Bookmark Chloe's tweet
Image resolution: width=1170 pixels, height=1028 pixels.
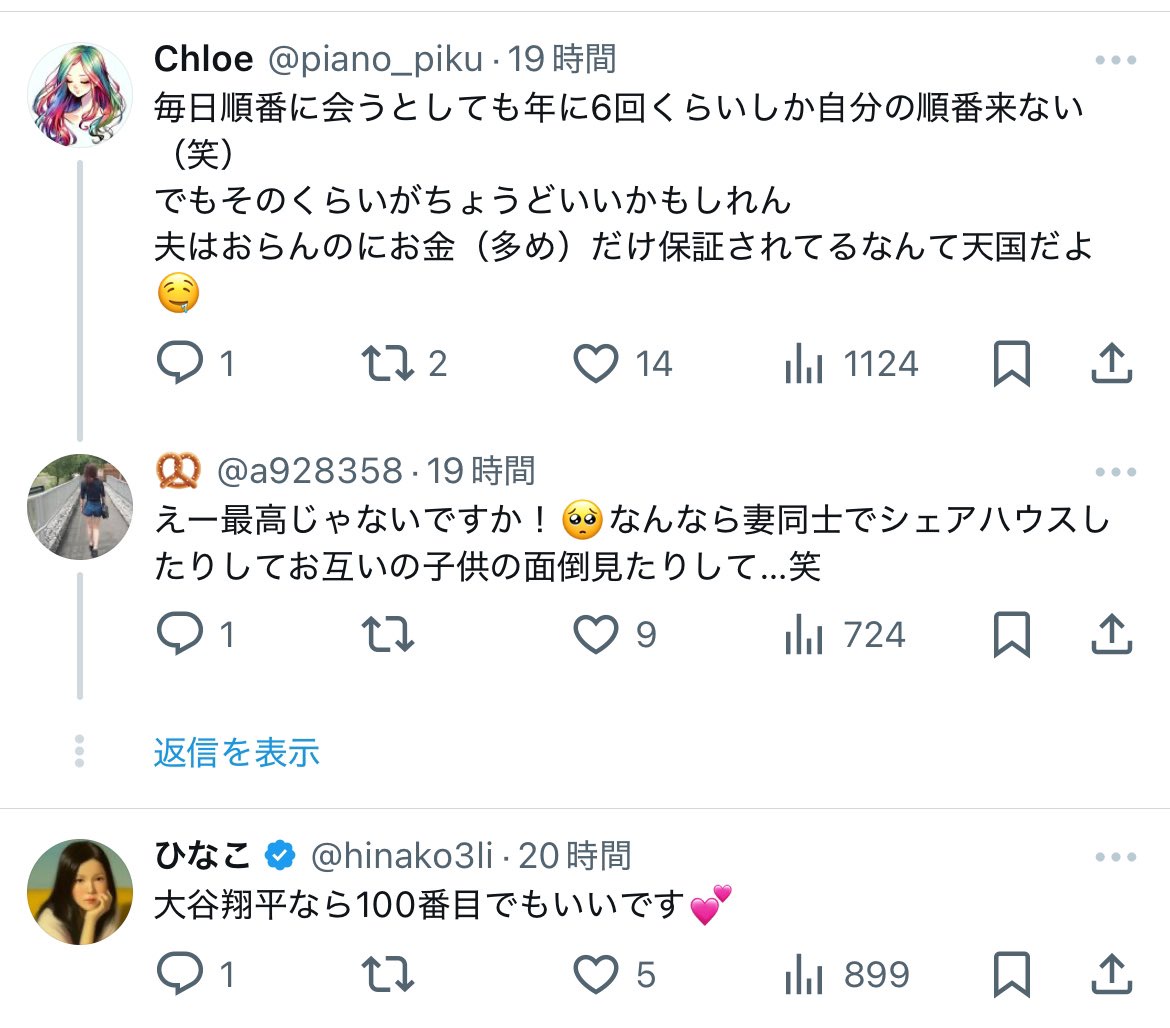coord(1011,365)
